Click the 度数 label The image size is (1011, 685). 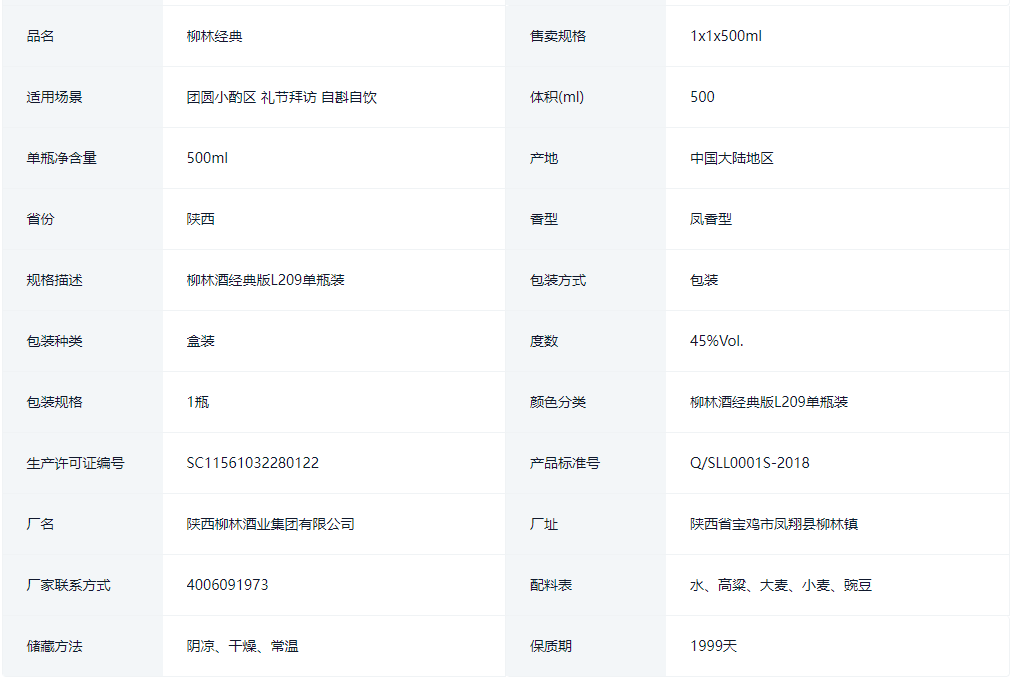(544, 341)
